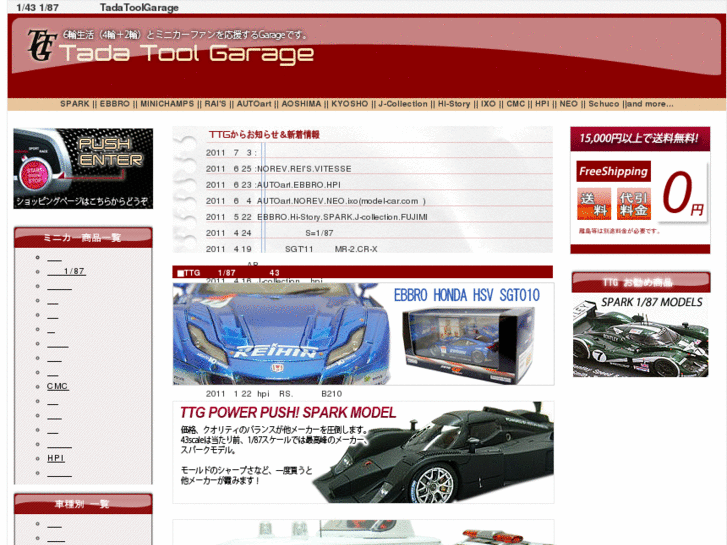Click the AUTOart.NOREV.NEO.ixo news entry

tap(316, 201)
